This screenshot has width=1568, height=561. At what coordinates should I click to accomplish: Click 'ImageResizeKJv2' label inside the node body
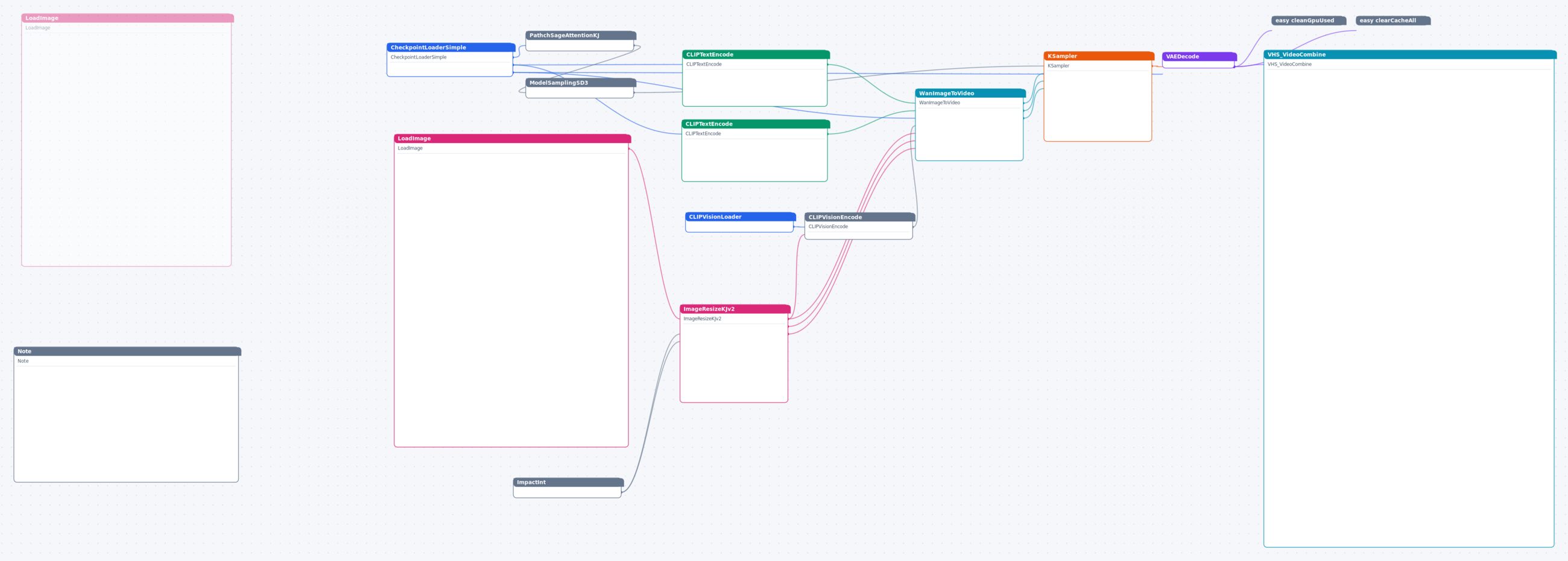tap(702, 319)
